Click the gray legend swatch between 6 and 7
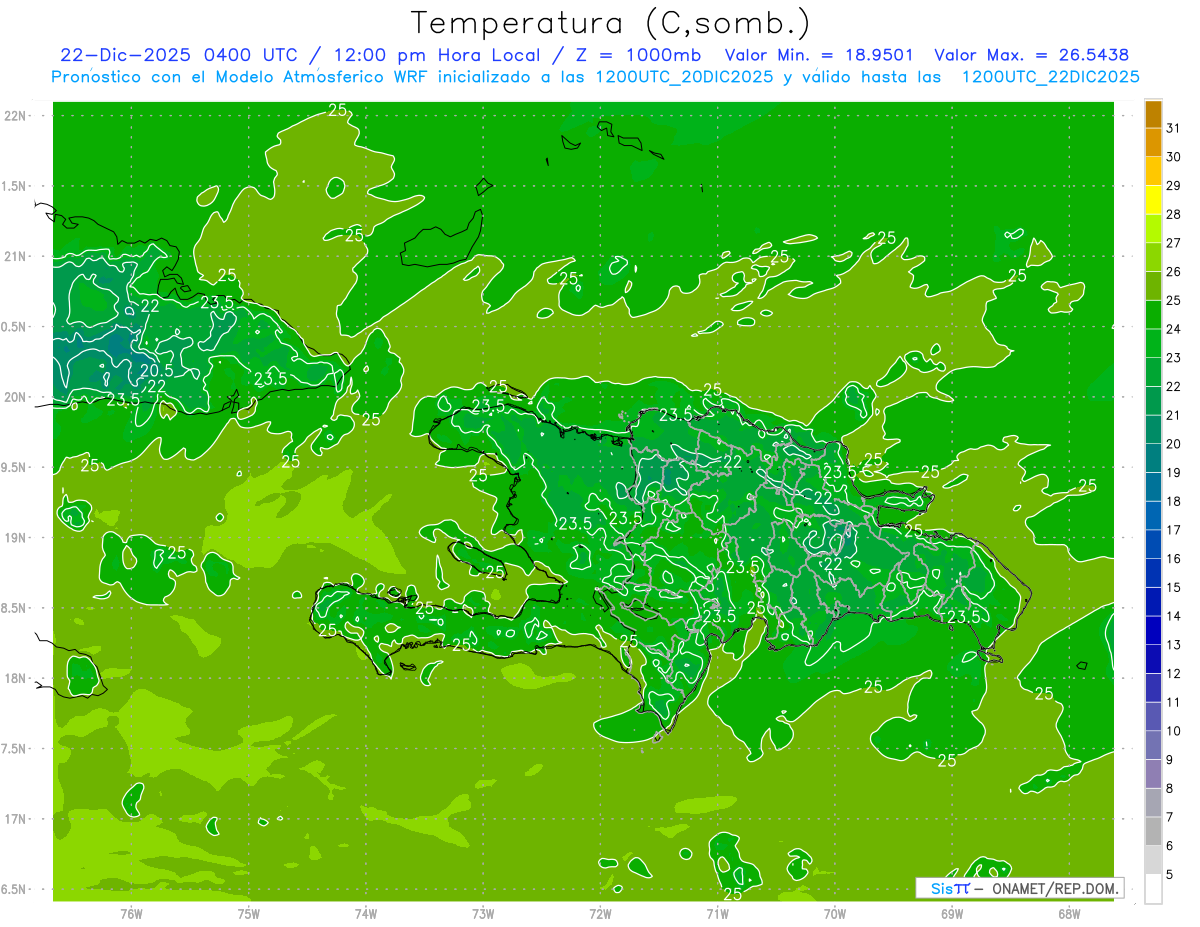1200x927 pixels. pyautogui.click(x=1153, y=831)
